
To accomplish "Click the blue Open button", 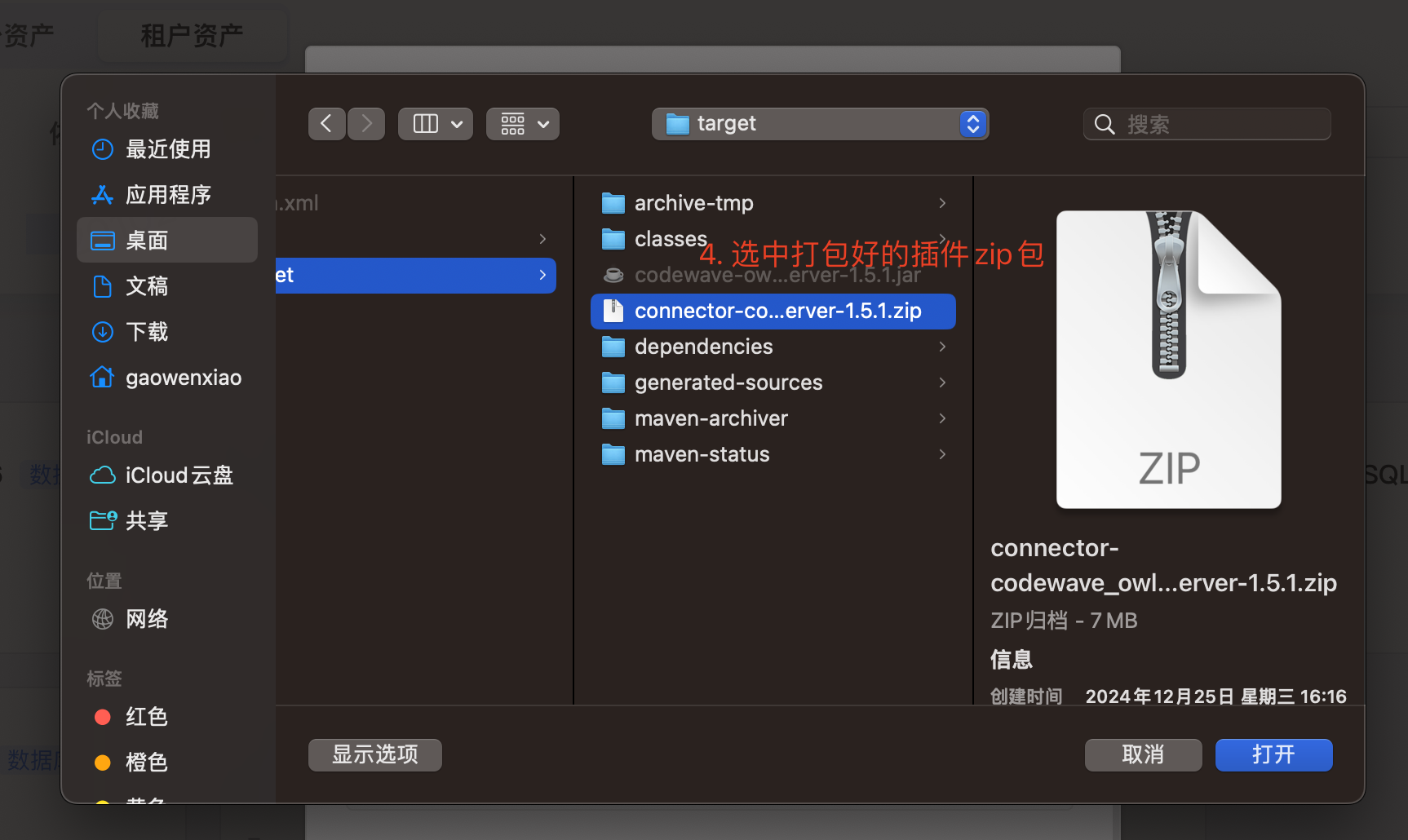I will [x=1273, y=755].
